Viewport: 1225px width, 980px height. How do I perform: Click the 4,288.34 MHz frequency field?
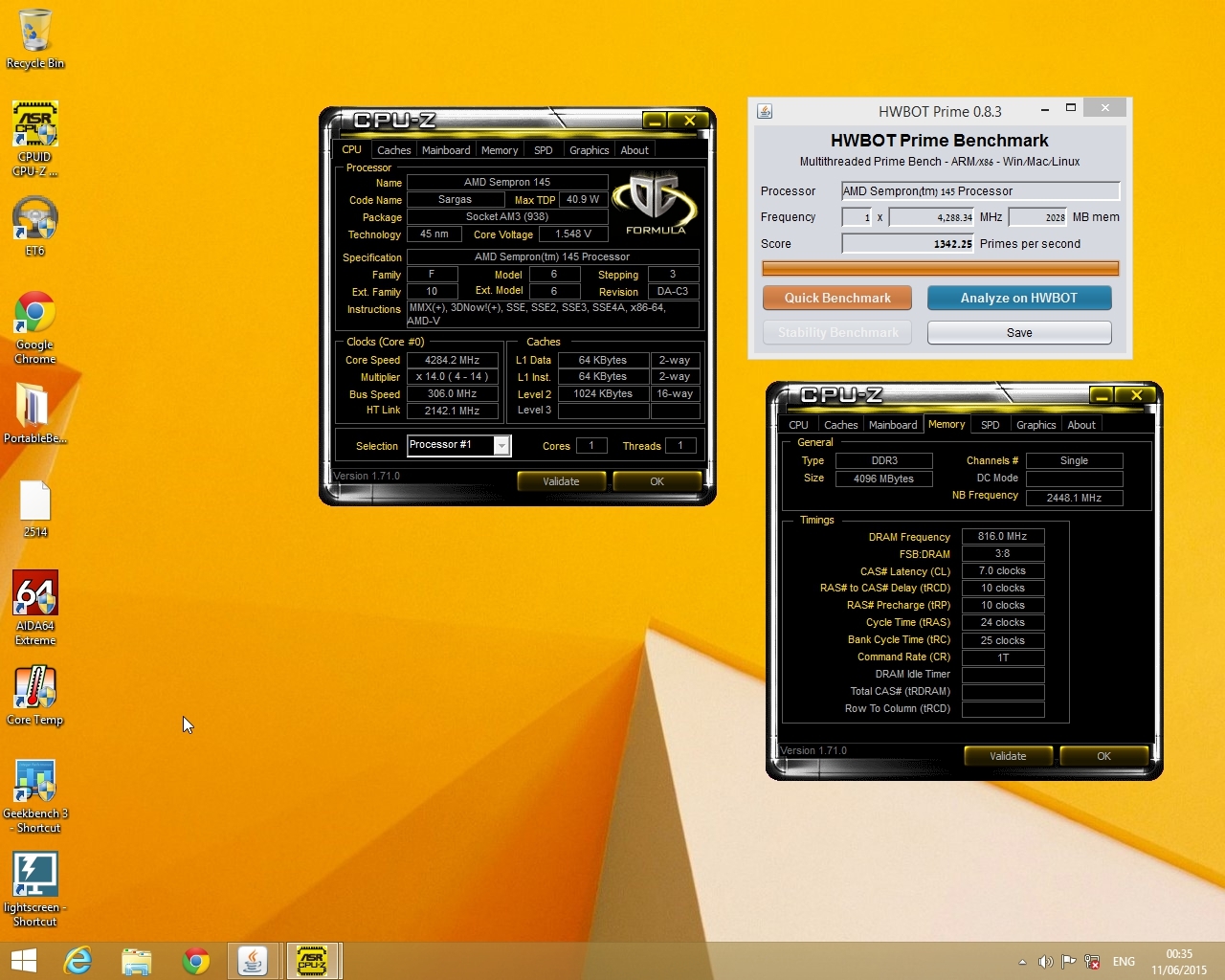931,217
